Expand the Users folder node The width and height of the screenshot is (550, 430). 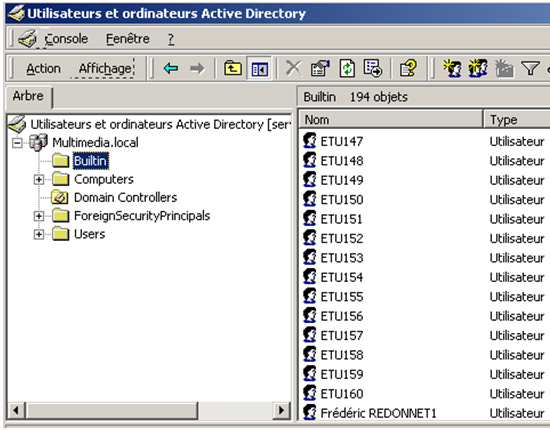coord(39,234)
